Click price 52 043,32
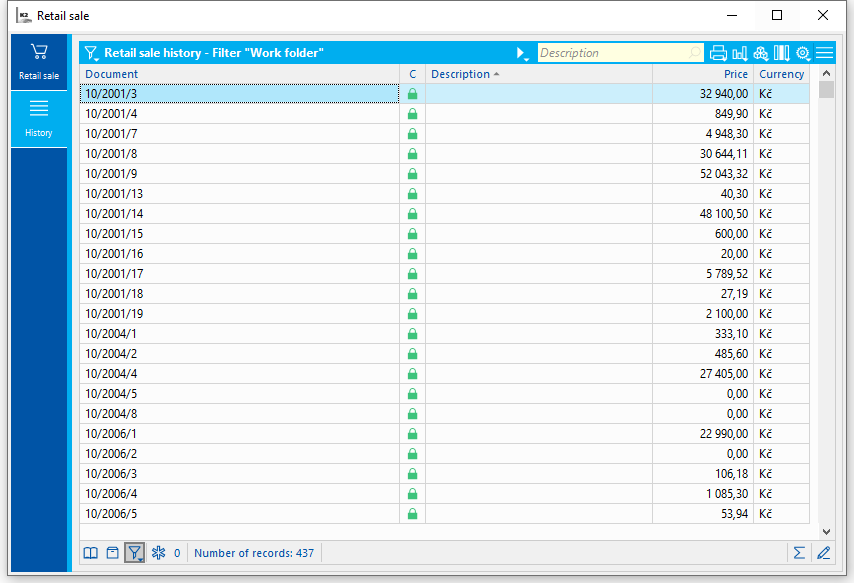 point(724,174)
